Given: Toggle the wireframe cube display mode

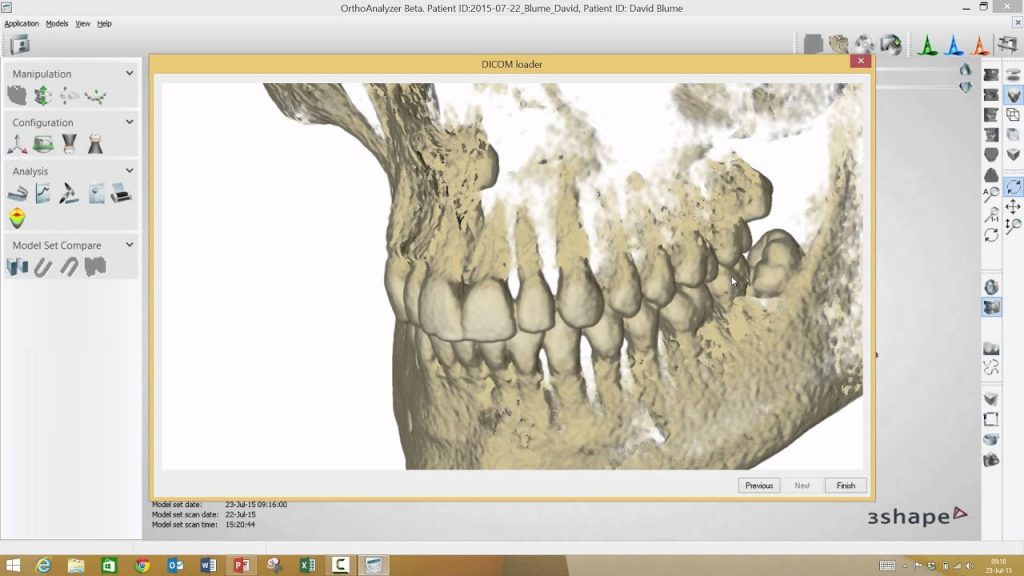Looking at the screenshot, I should coord(1013,115).
